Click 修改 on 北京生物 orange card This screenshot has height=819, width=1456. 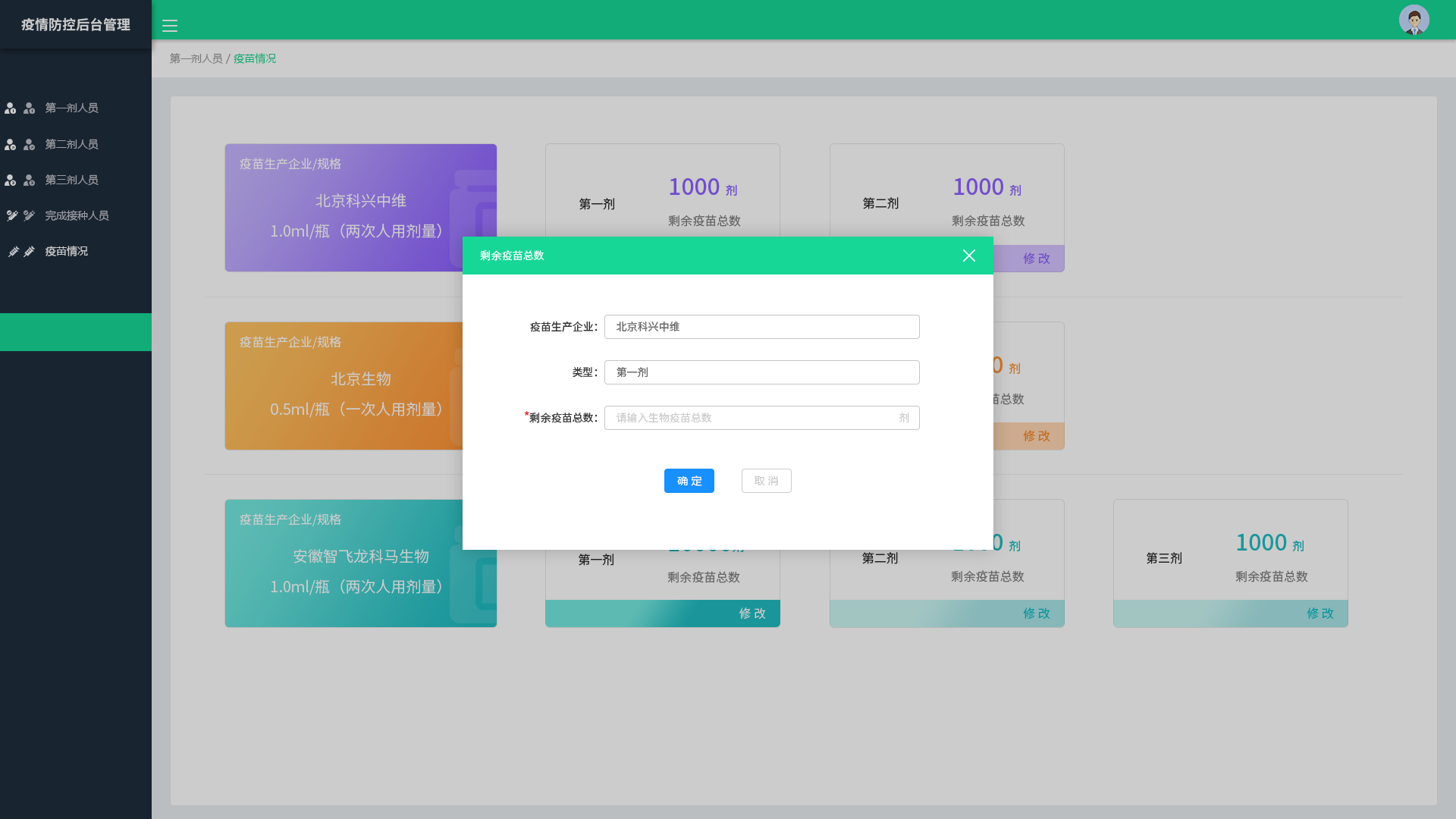coord(1036,436)
